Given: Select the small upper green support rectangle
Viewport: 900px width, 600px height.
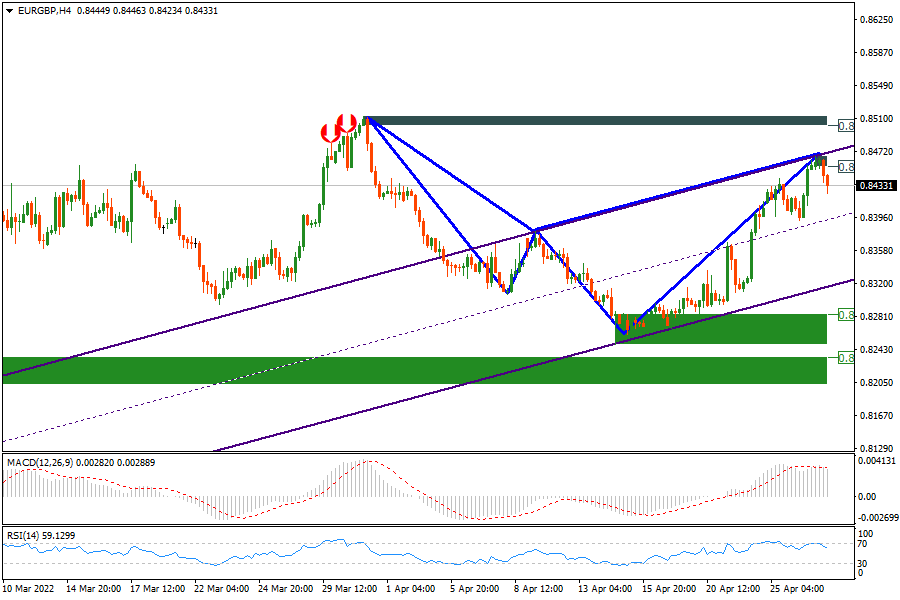Looking at the screenshot, I should point(720,328).
